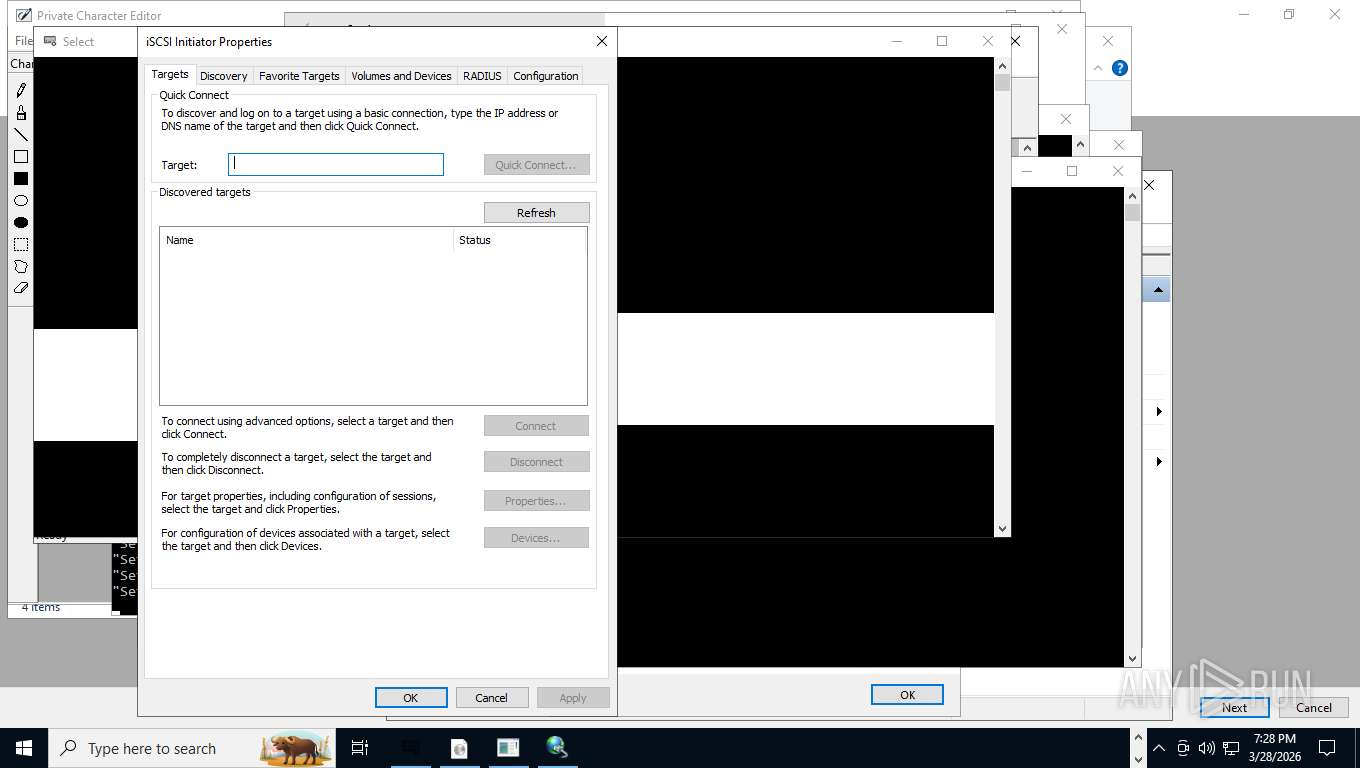Click the Target input field
This screenshot has height=768, width=1360.
click(x=336, y=164)
